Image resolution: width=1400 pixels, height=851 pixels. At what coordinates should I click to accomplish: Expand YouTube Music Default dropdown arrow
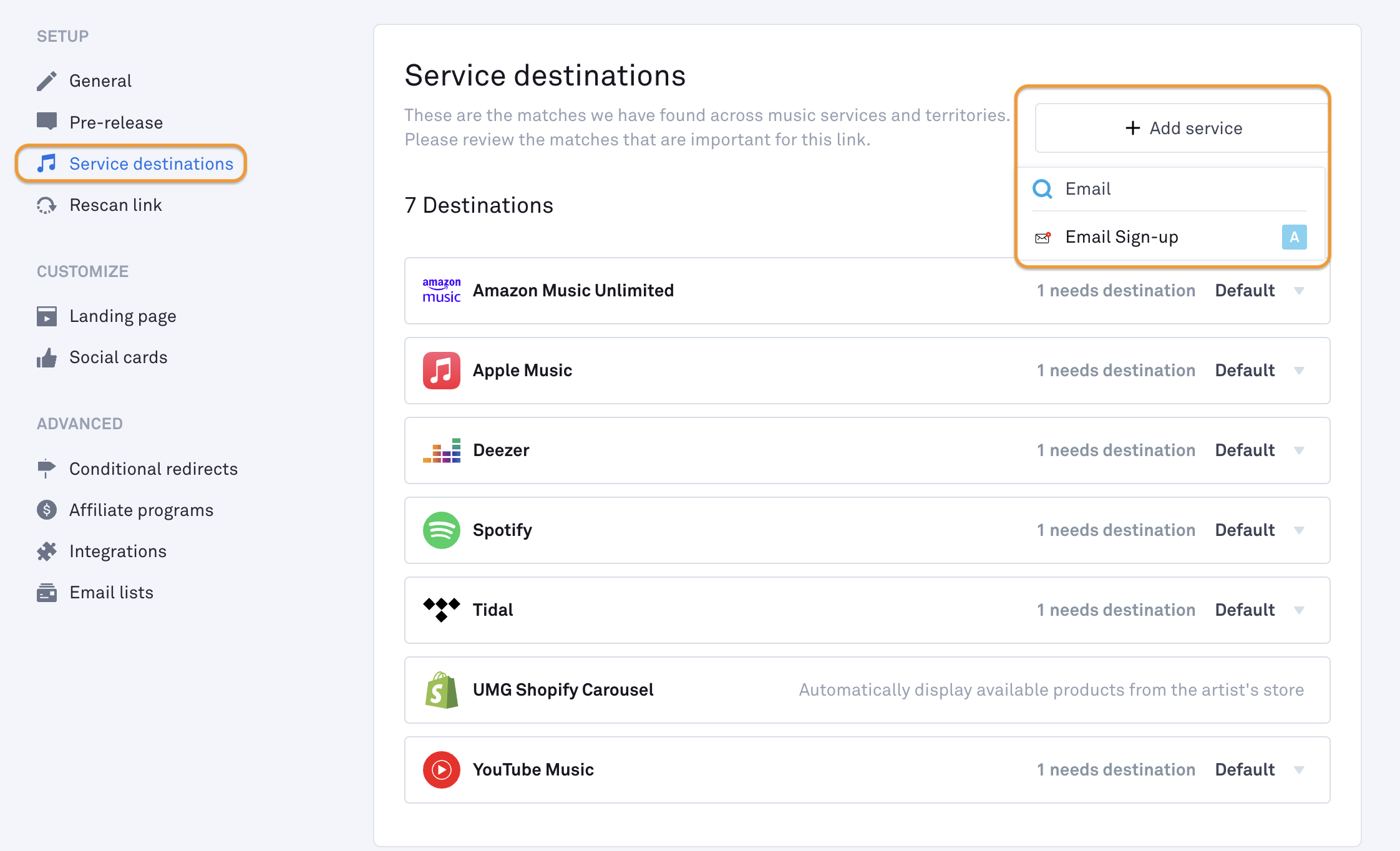pos(1300,770)
